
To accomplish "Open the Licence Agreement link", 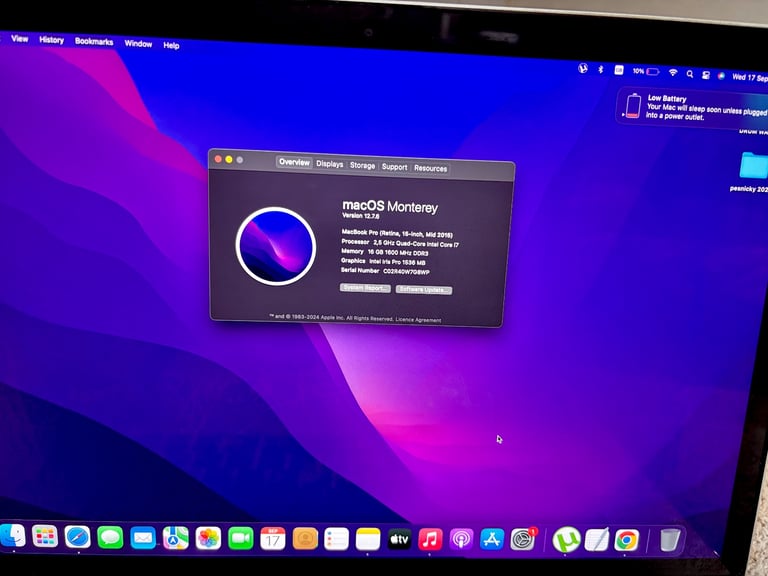I will (418, 320).
